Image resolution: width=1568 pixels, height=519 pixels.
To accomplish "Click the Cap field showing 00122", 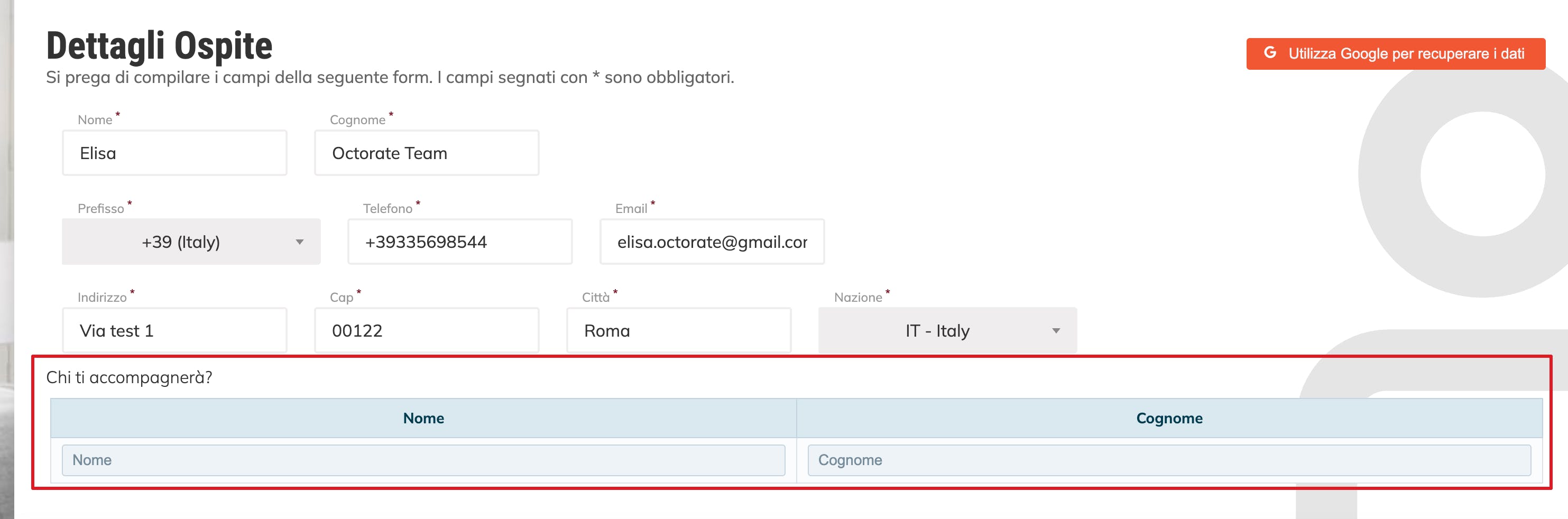I will pos(426,331).
